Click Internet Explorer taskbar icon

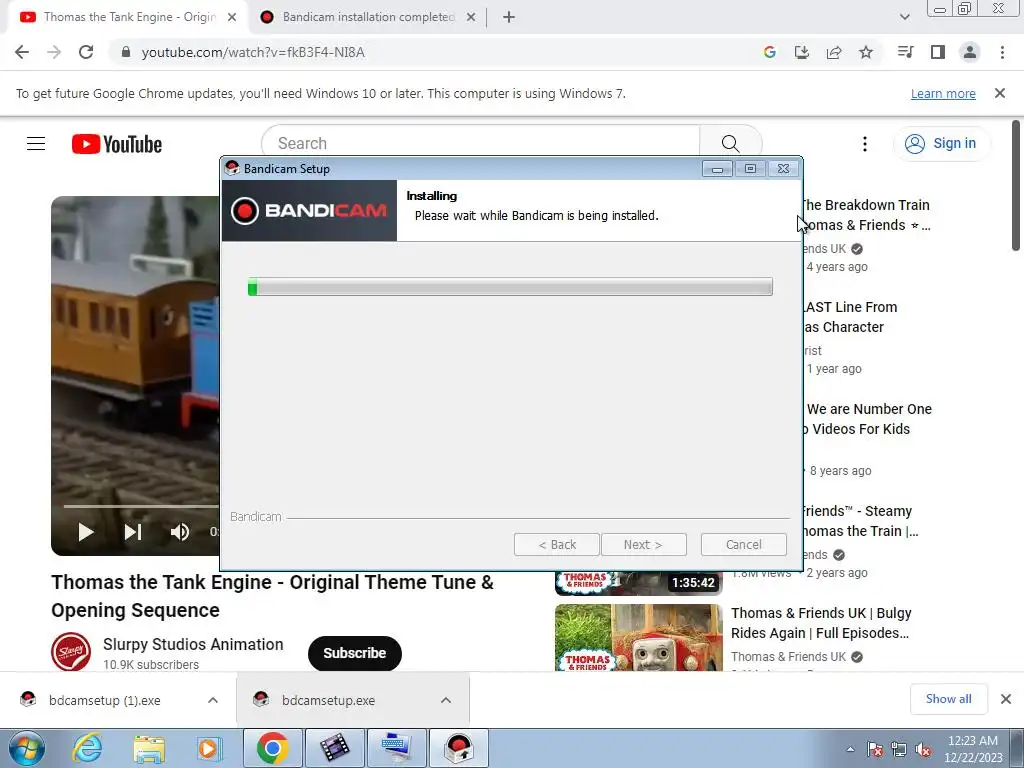click(87, 748)
